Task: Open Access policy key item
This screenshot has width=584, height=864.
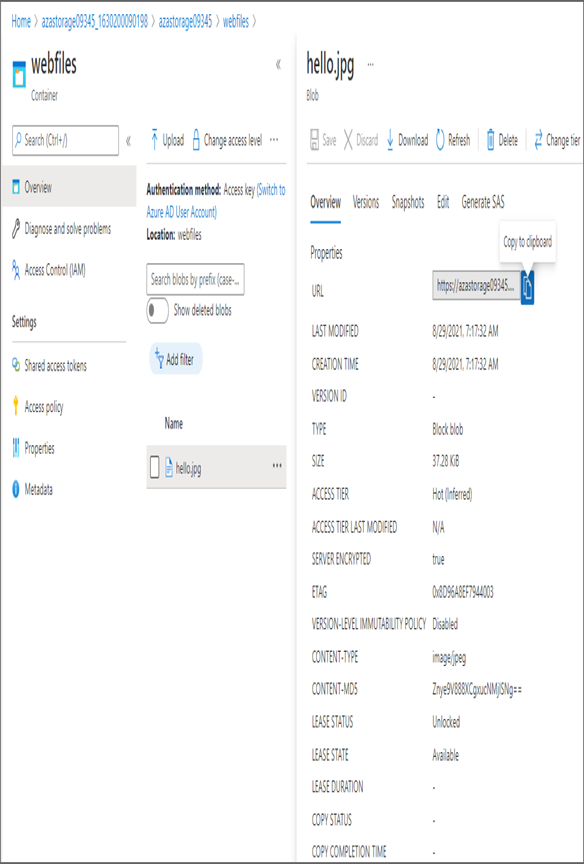Action: click(x=37, y=407)
